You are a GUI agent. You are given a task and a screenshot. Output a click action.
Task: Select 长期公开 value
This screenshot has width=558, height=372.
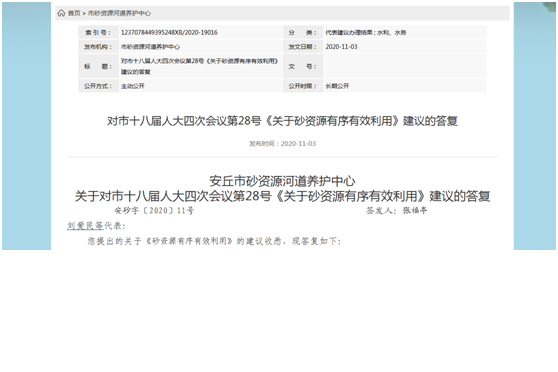pos(337,86)
